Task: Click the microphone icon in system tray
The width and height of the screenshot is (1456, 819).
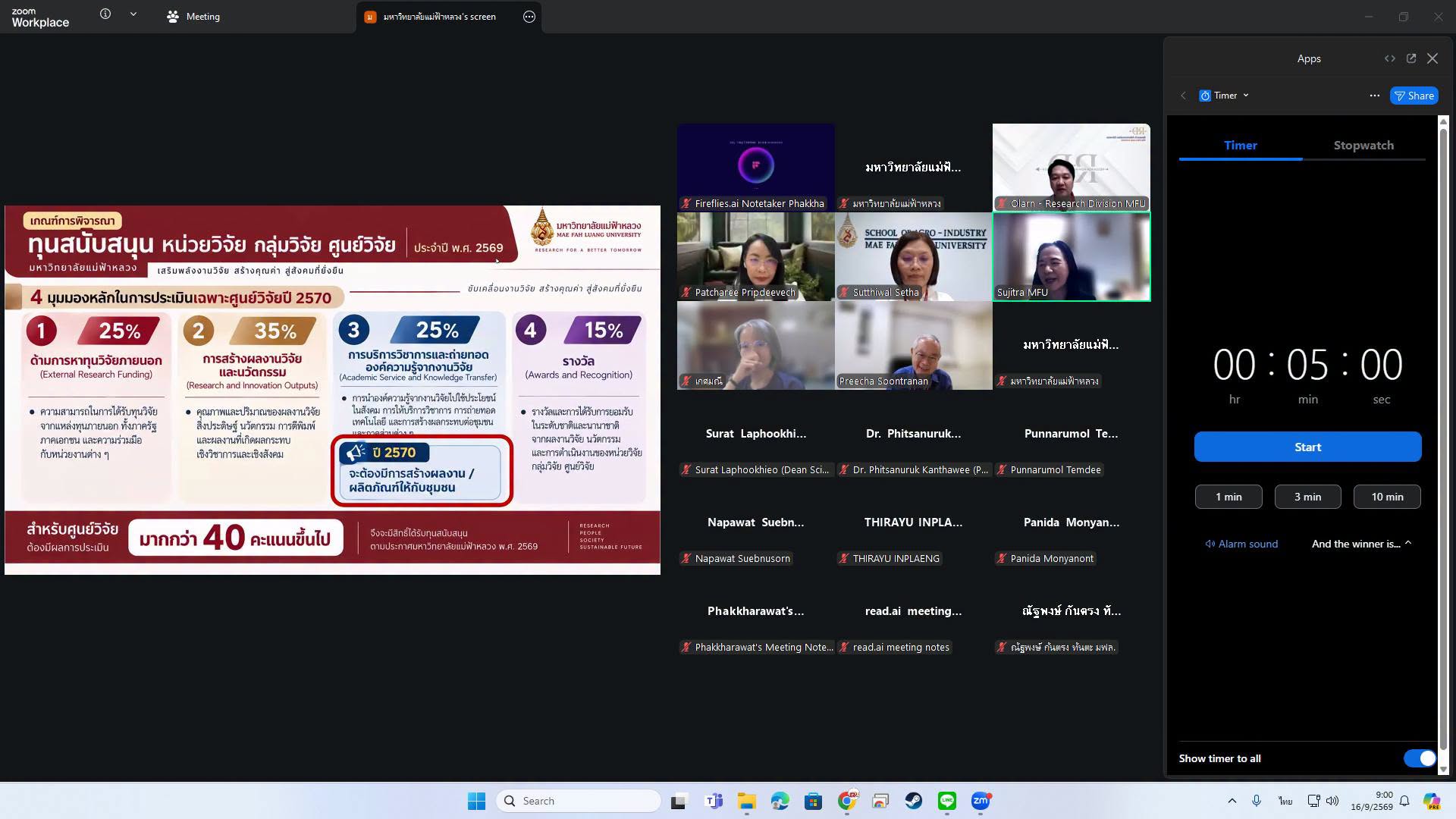Action: tap(1257, 801)
